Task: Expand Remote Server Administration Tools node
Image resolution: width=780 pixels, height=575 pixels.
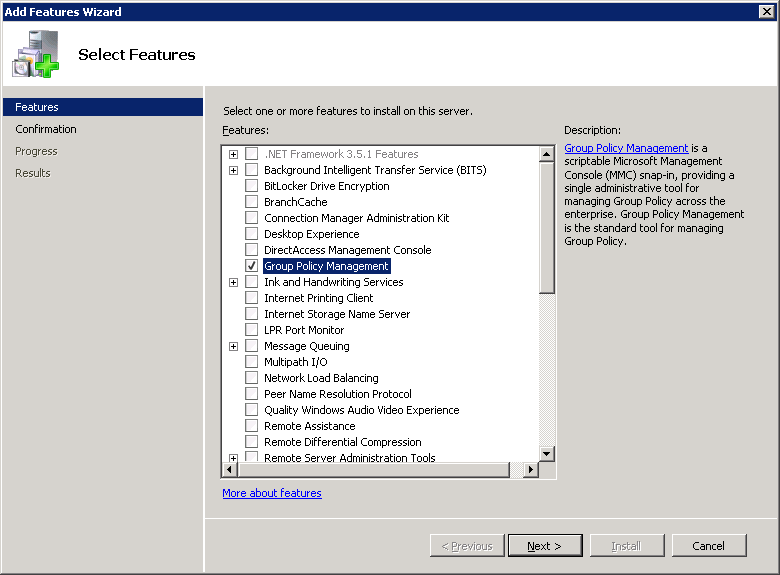Action: pyautogui.click(x=233, y=458)
